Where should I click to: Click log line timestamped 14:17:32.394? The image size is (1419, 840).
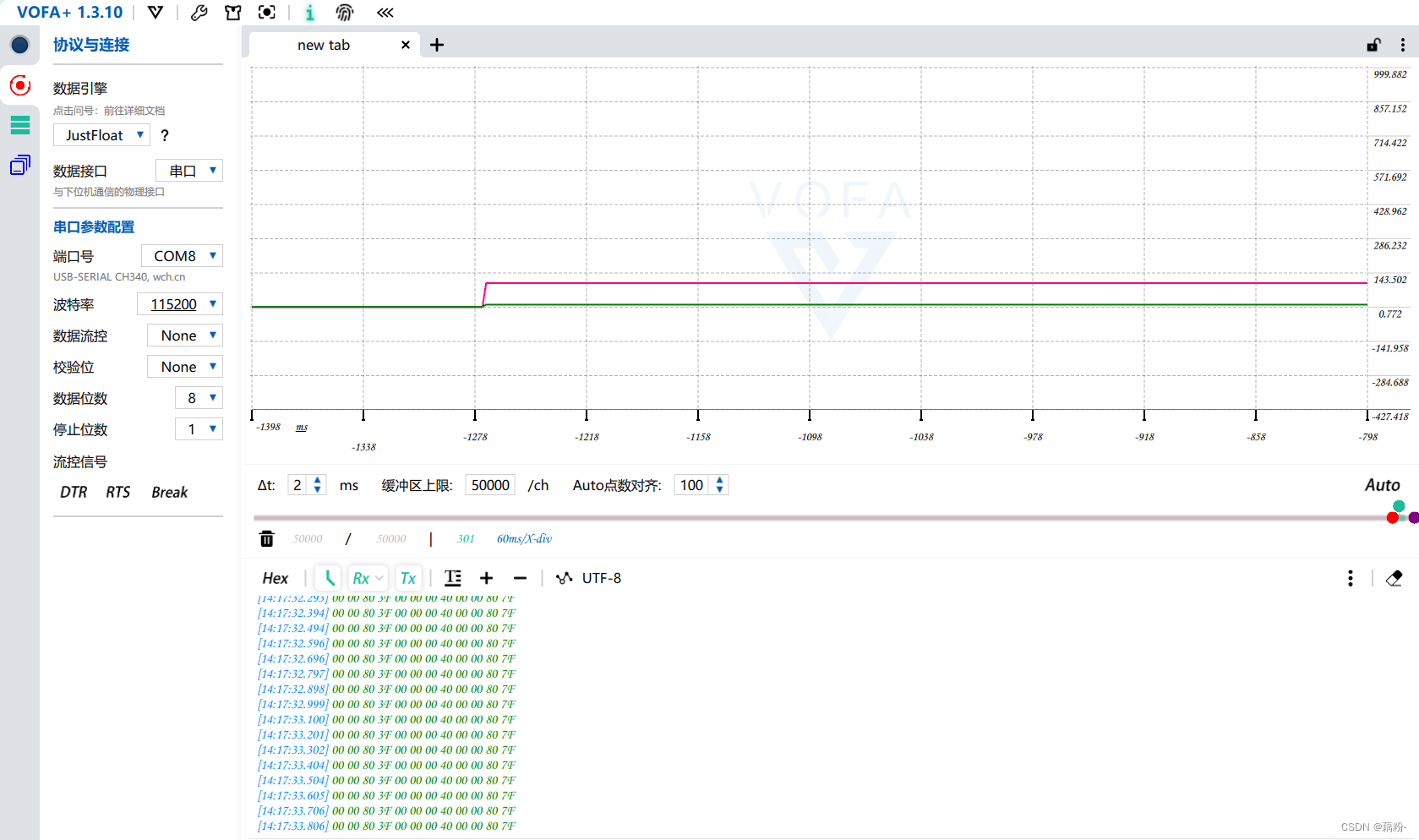tap(386, 613)
